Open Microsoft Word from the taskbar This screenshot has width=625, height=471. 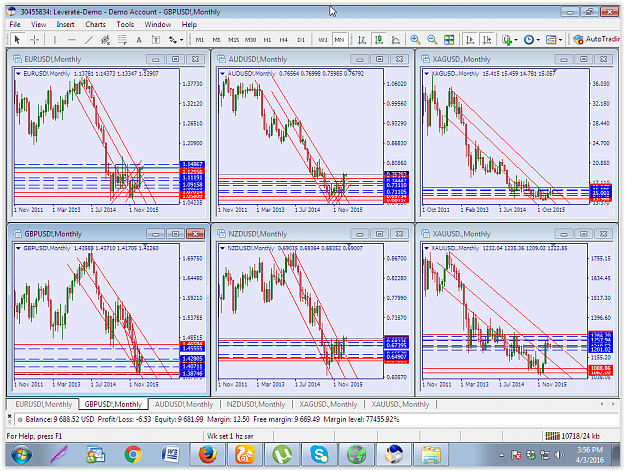coord(170,454)
